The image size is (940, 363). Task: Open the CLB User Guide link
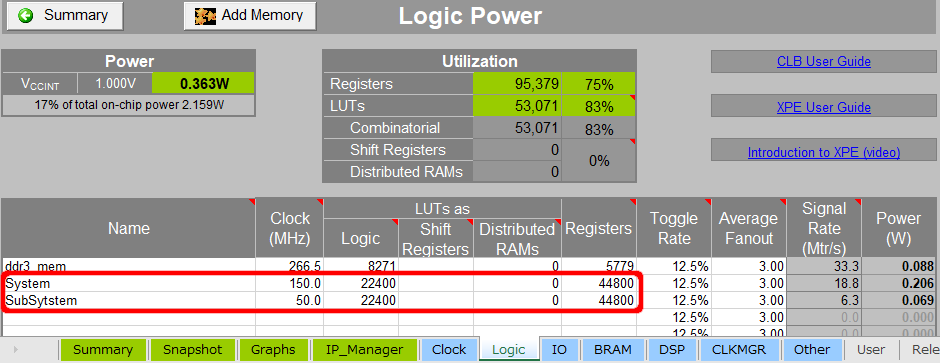coord(824,61)
